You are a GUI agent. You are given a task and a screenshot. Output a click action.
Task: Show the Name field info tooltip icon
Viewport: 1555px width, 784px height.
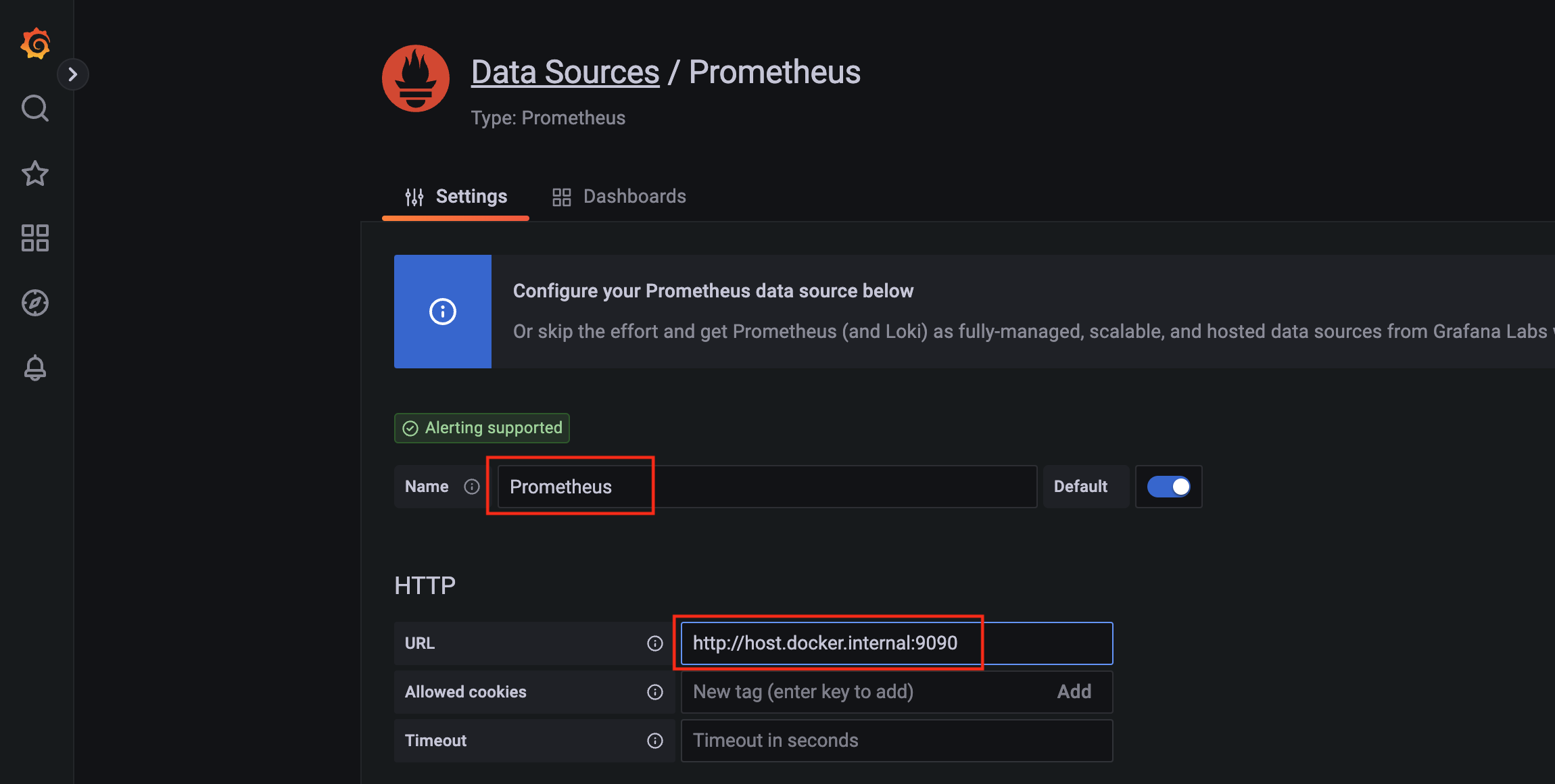tap(472, 487)
